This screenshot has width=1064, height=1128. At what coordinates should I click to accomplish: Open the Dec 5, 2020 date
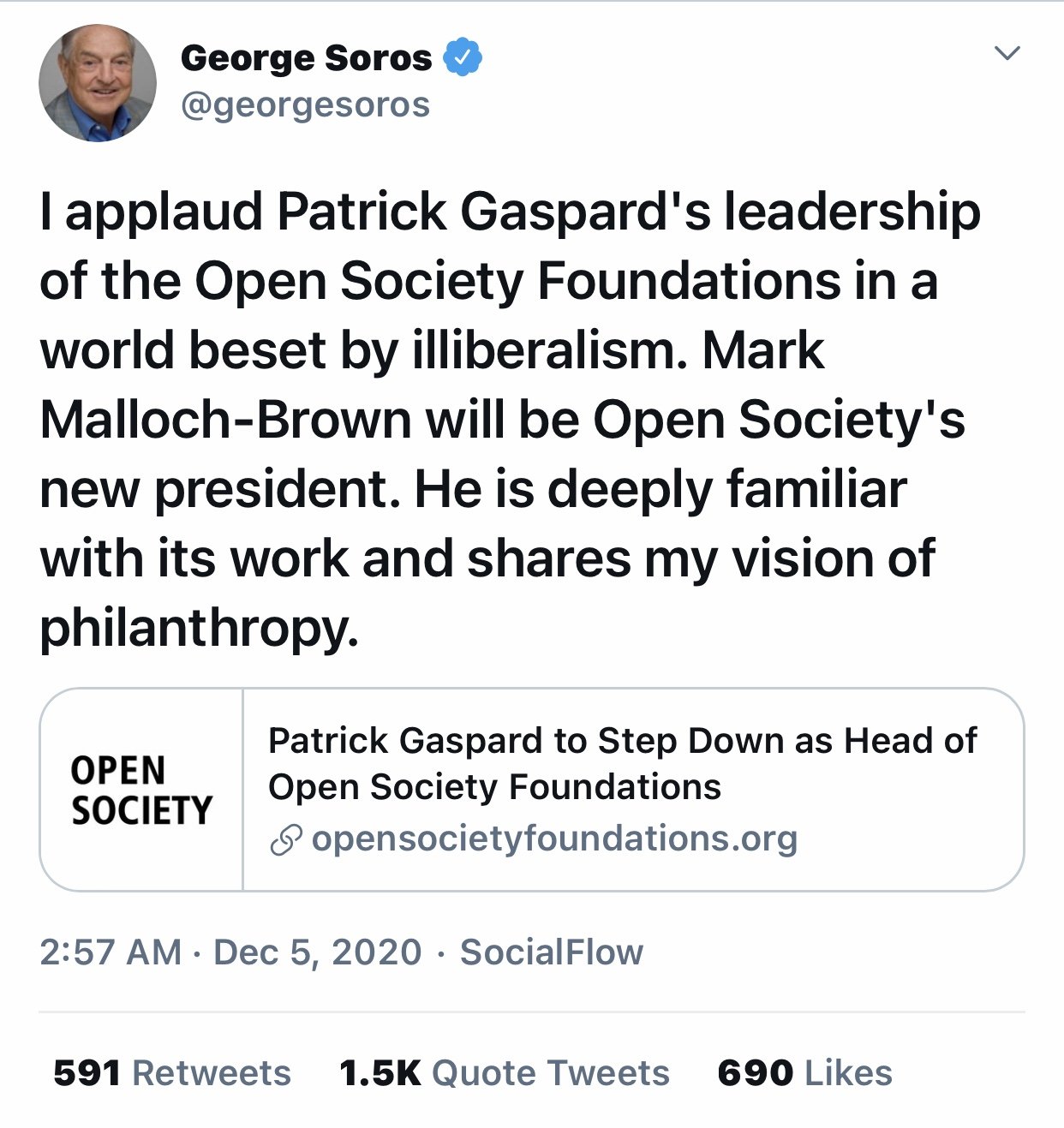coord(318,952)
